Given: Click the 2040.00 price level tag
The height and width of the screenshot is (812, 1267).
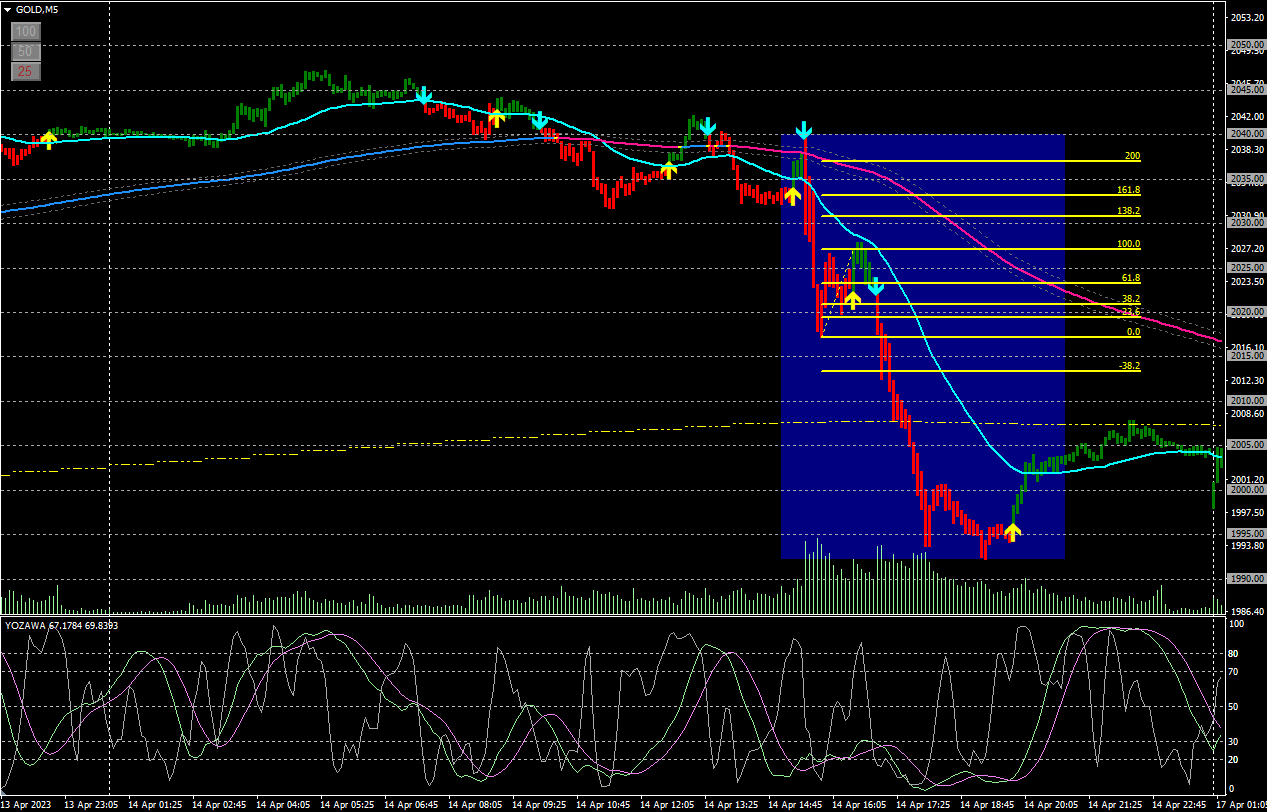Looking at the screenshot, I should pyautogui.click(x=1246, y=134).
